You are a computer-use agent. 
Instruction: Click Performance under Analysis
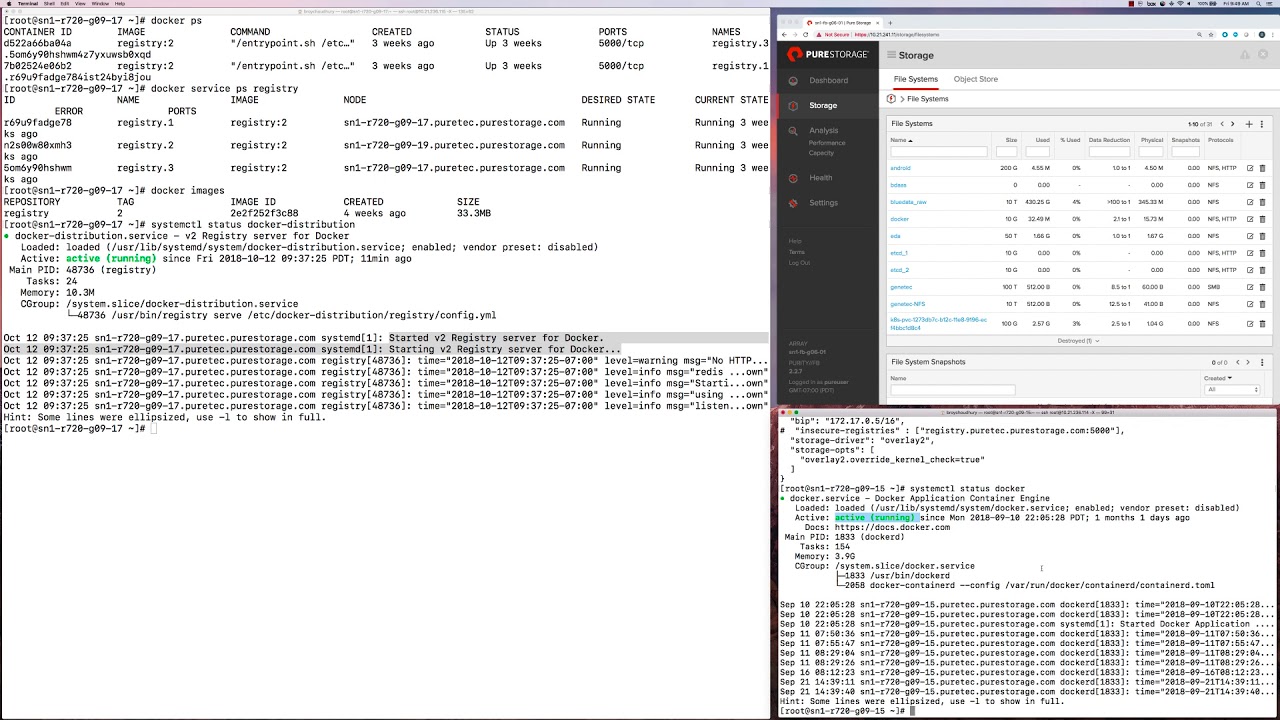(x=827, y=143)
